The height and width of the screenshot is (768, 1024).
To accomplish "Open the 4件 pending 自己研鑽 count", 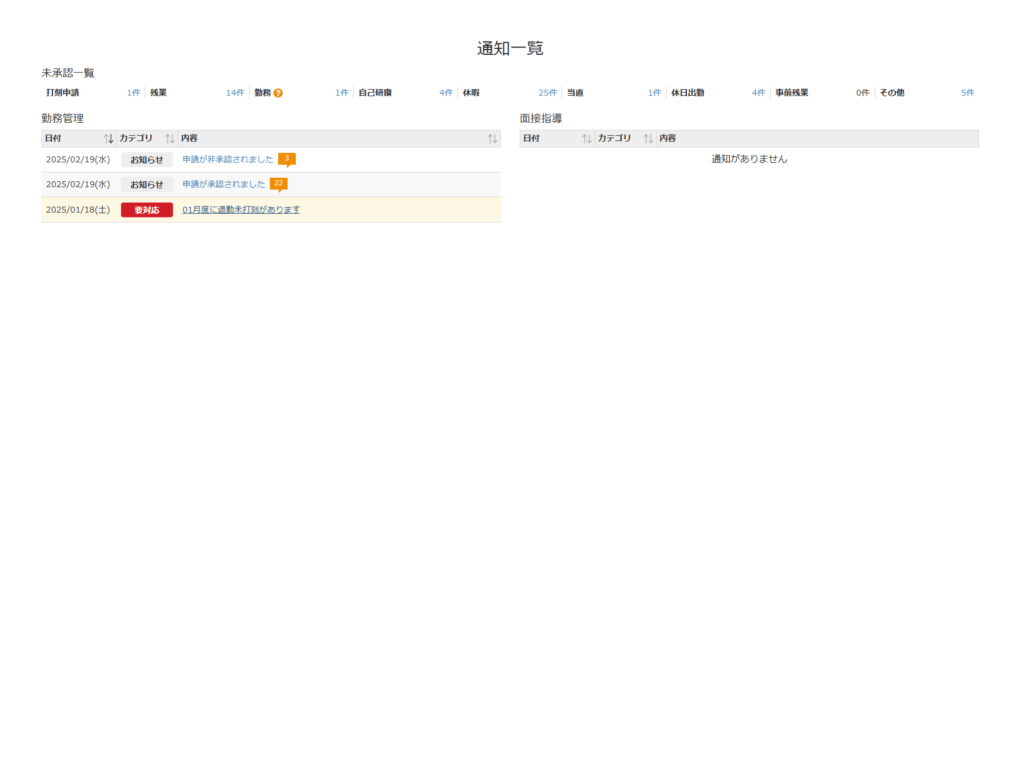I will point(446,93).
